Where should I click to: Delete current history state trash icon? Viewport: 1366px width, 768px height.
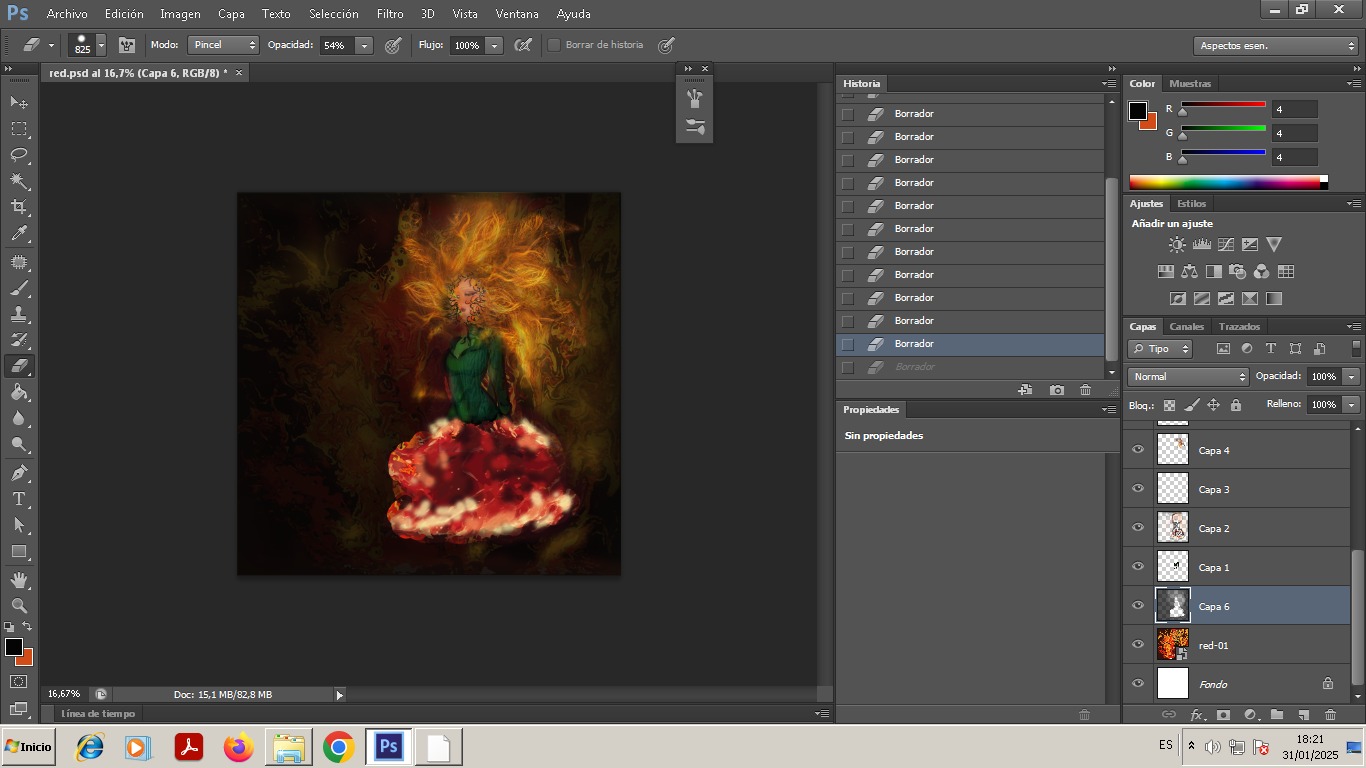pyautogui.click(x=1085, y=390)
